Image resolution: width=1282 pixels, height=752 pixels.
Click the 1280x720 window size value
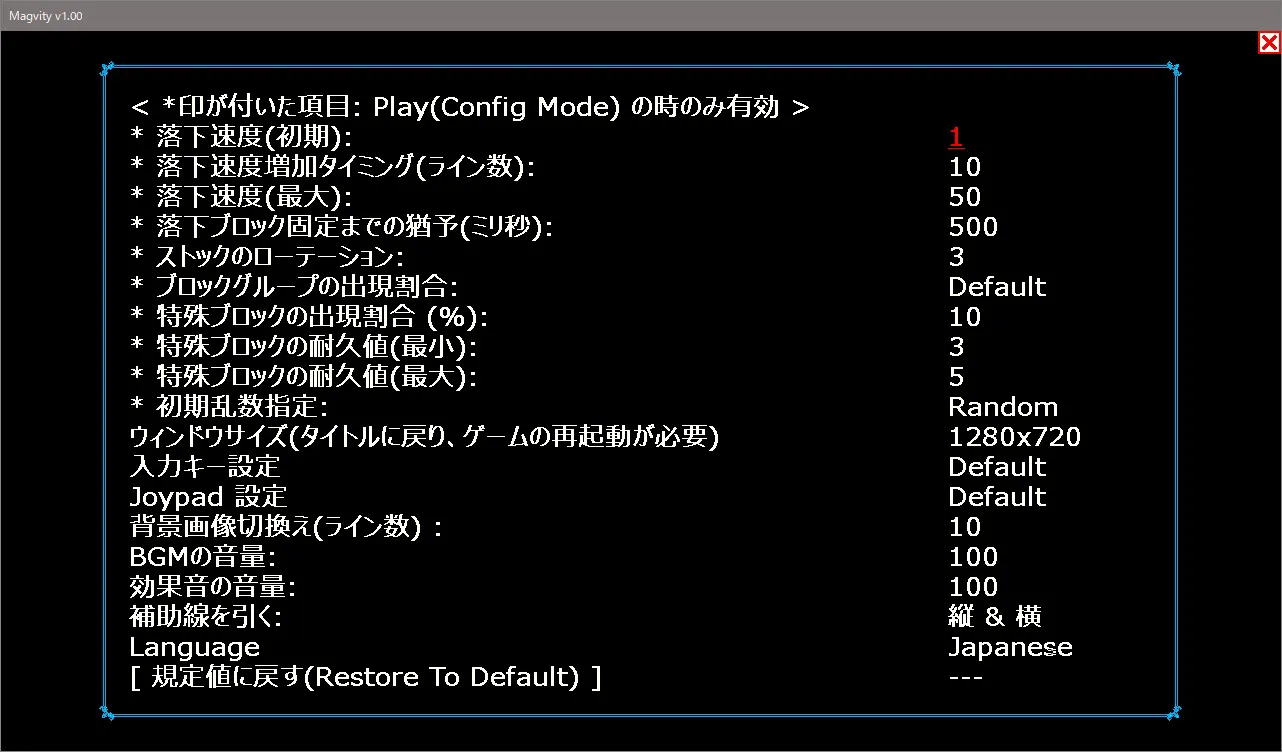point(1014,437)
